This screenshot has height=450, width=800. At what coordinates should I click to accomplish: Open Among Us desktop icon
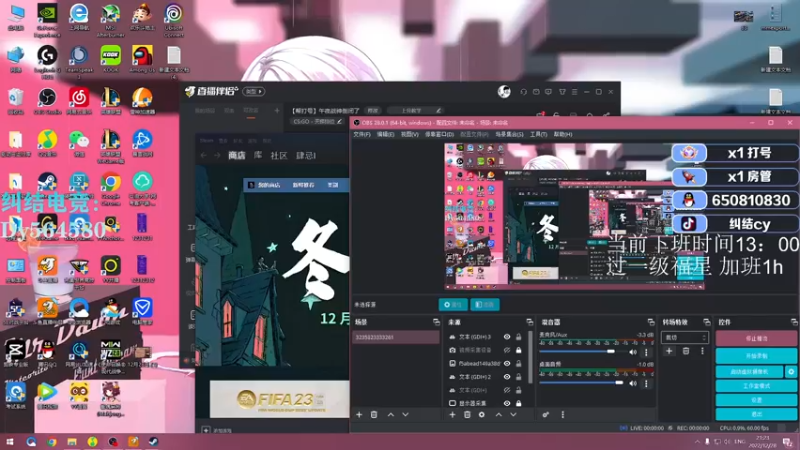[142, 59]
